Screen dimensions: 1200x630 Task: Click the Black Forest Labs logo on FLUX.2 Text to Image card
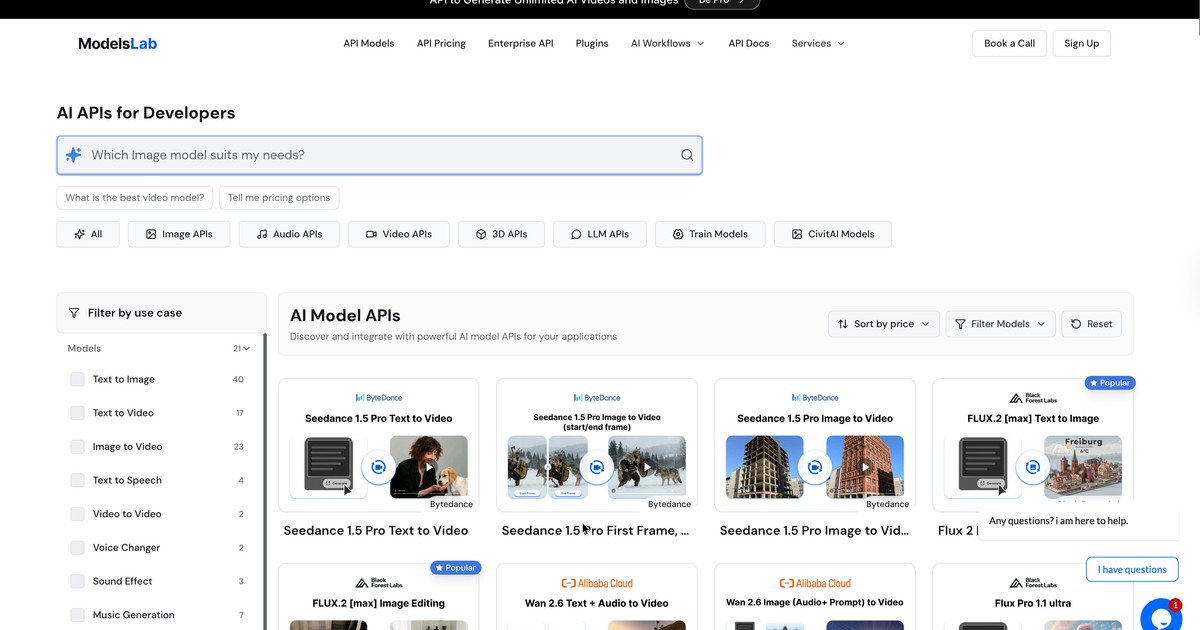tap(1033, 398)
